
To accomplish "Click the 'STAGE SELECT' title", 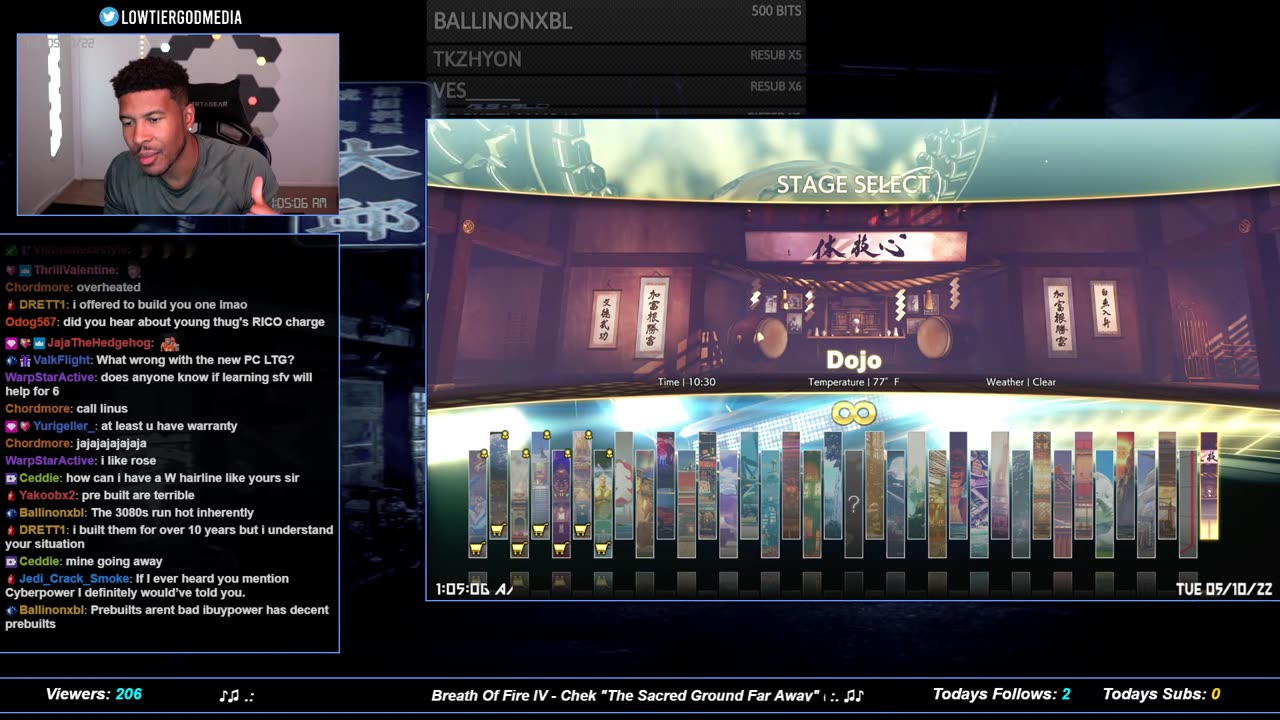I will point(853,184).
